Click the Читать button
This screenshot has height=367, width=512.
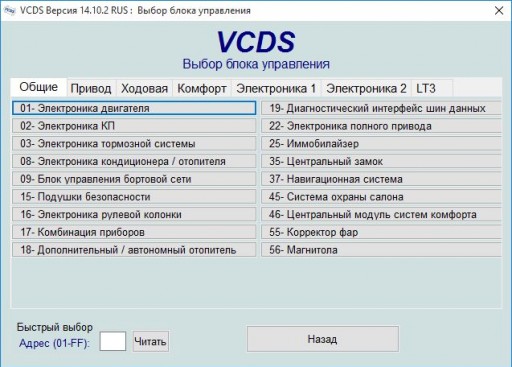[151, 341]
